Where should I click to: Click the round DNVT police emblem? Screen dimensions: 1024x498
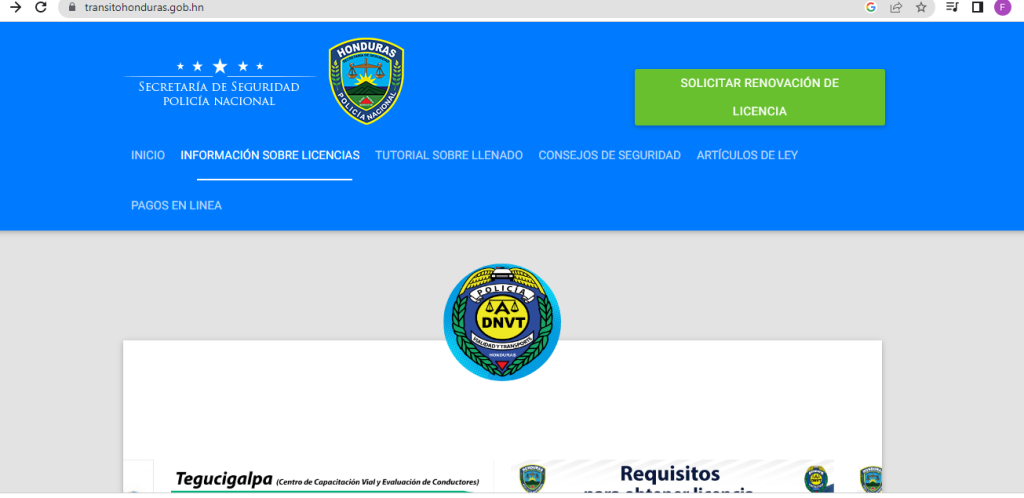pyautogui.click(x=502, y=322)
